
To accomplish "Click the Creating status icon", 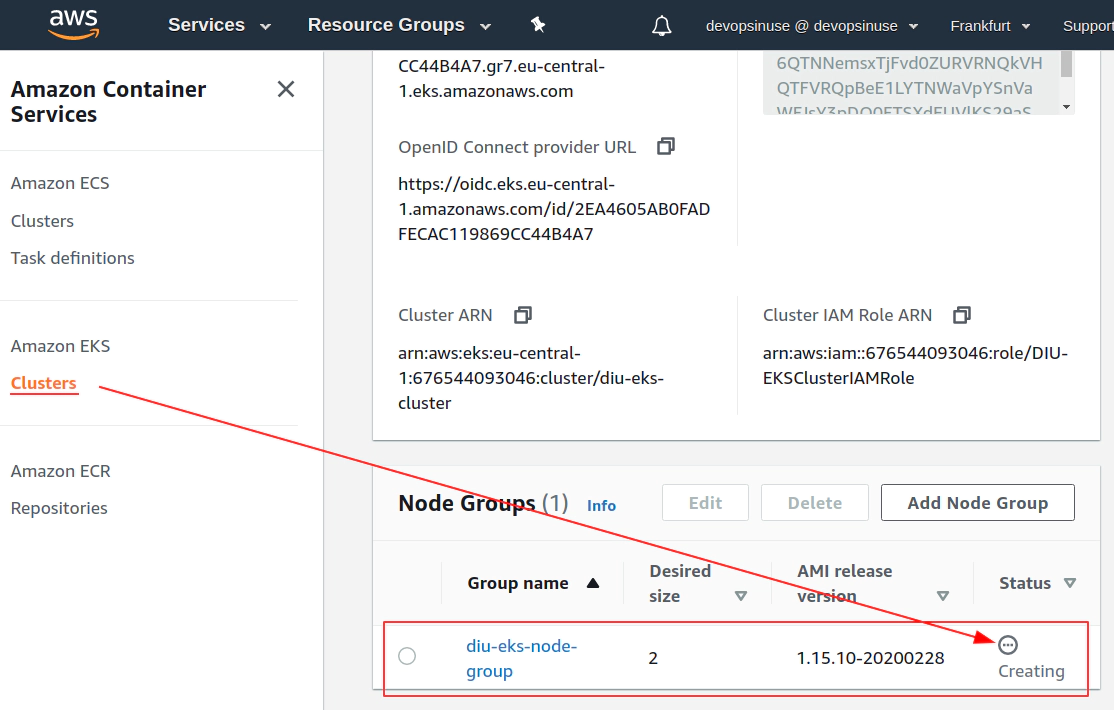I will point(1007,645).
